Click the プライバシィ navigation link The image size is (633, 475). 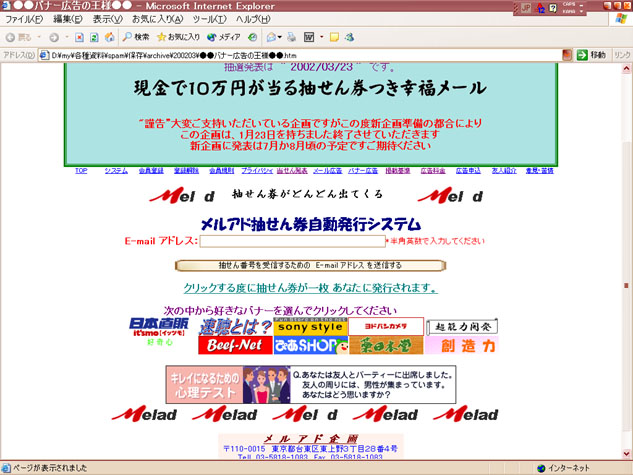pyautogui.click(x=257, y=171)
